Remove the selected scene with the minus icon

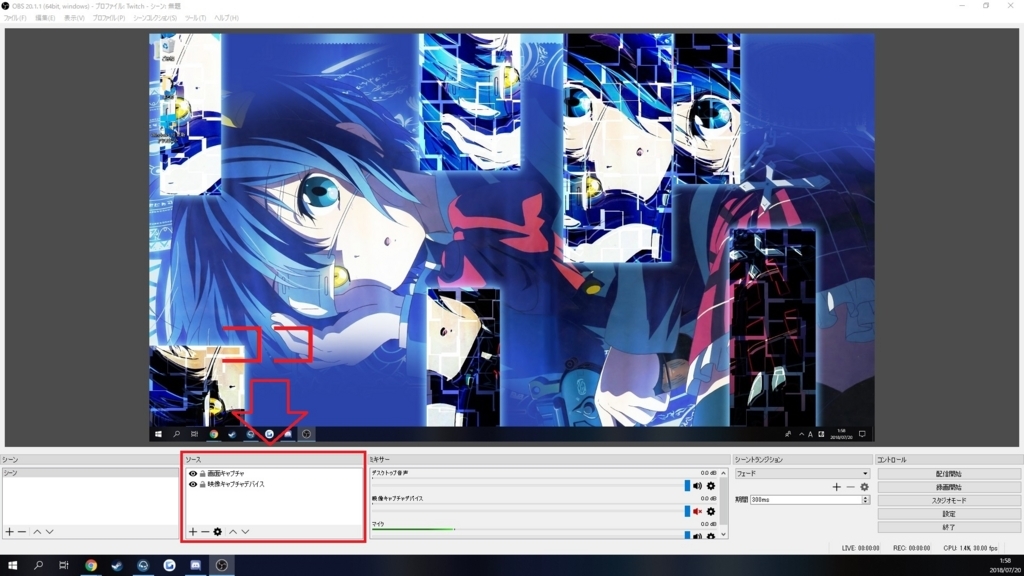point(22,532)
